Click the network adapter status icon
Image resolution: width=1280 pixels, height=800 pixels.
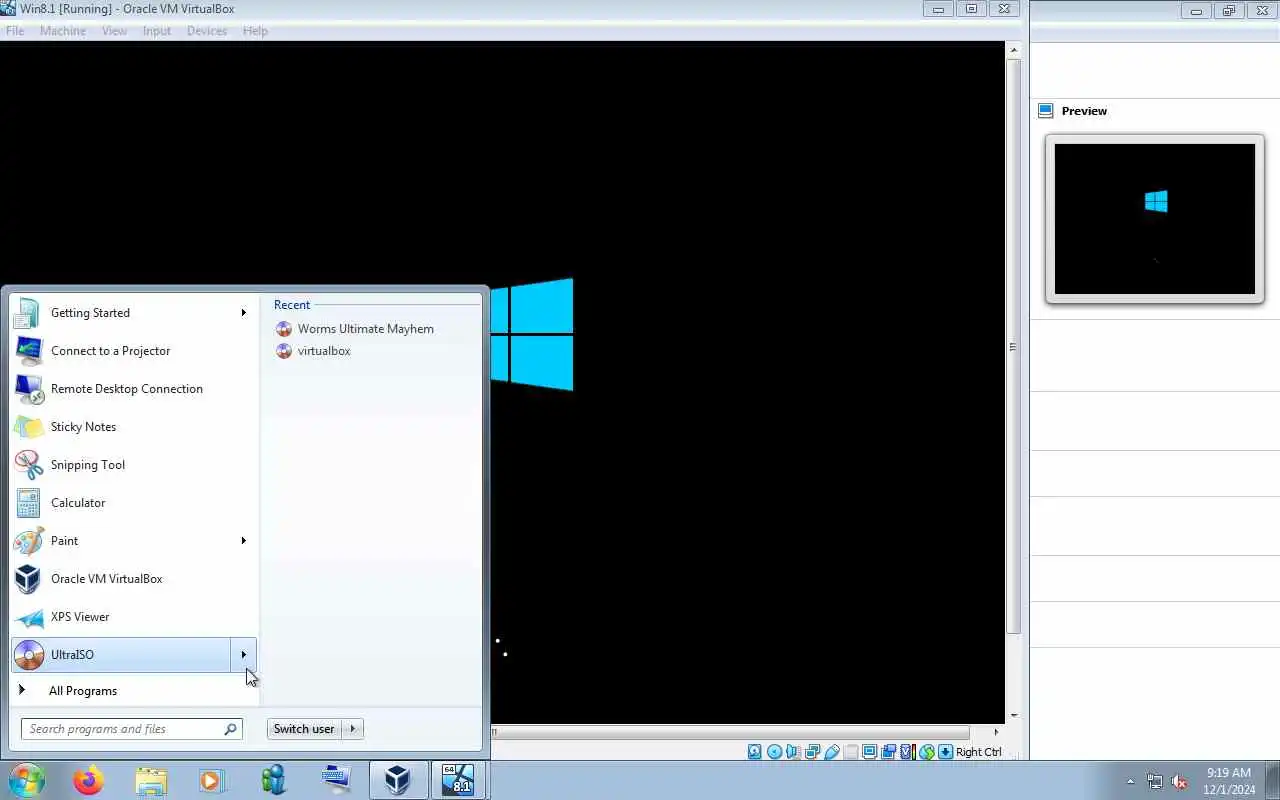pos(812,752)
